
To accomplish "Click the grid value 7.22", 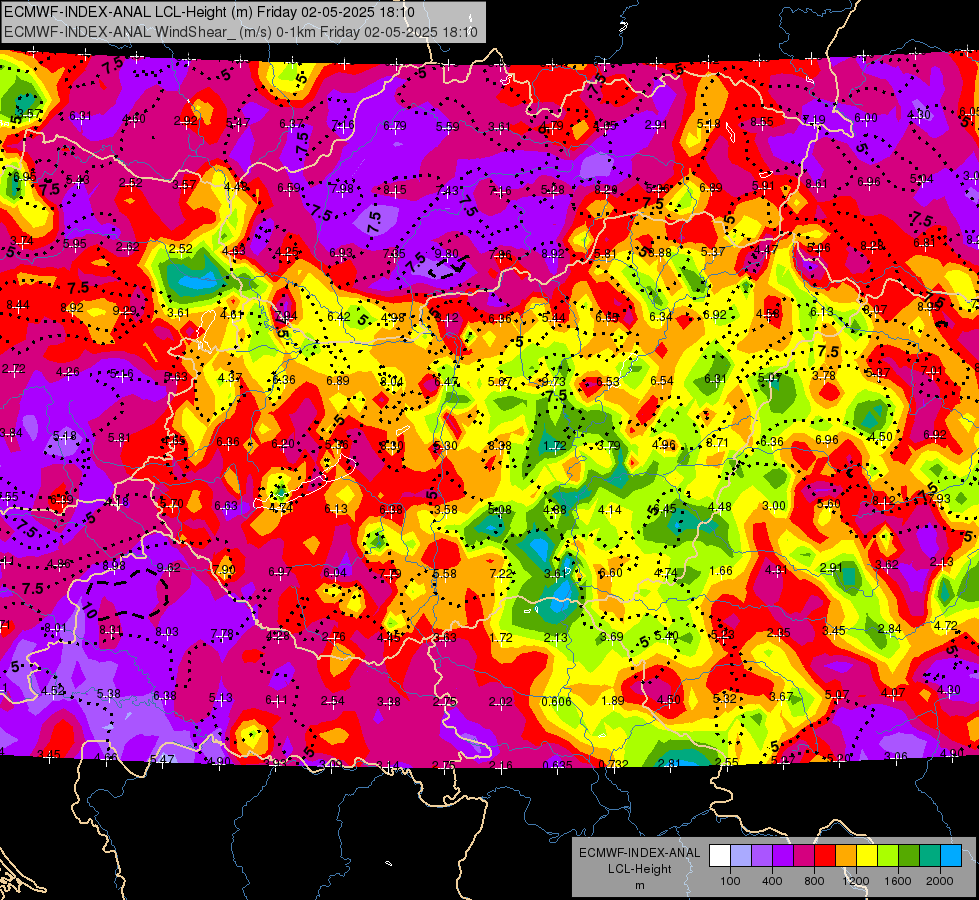I will (501, 573).
